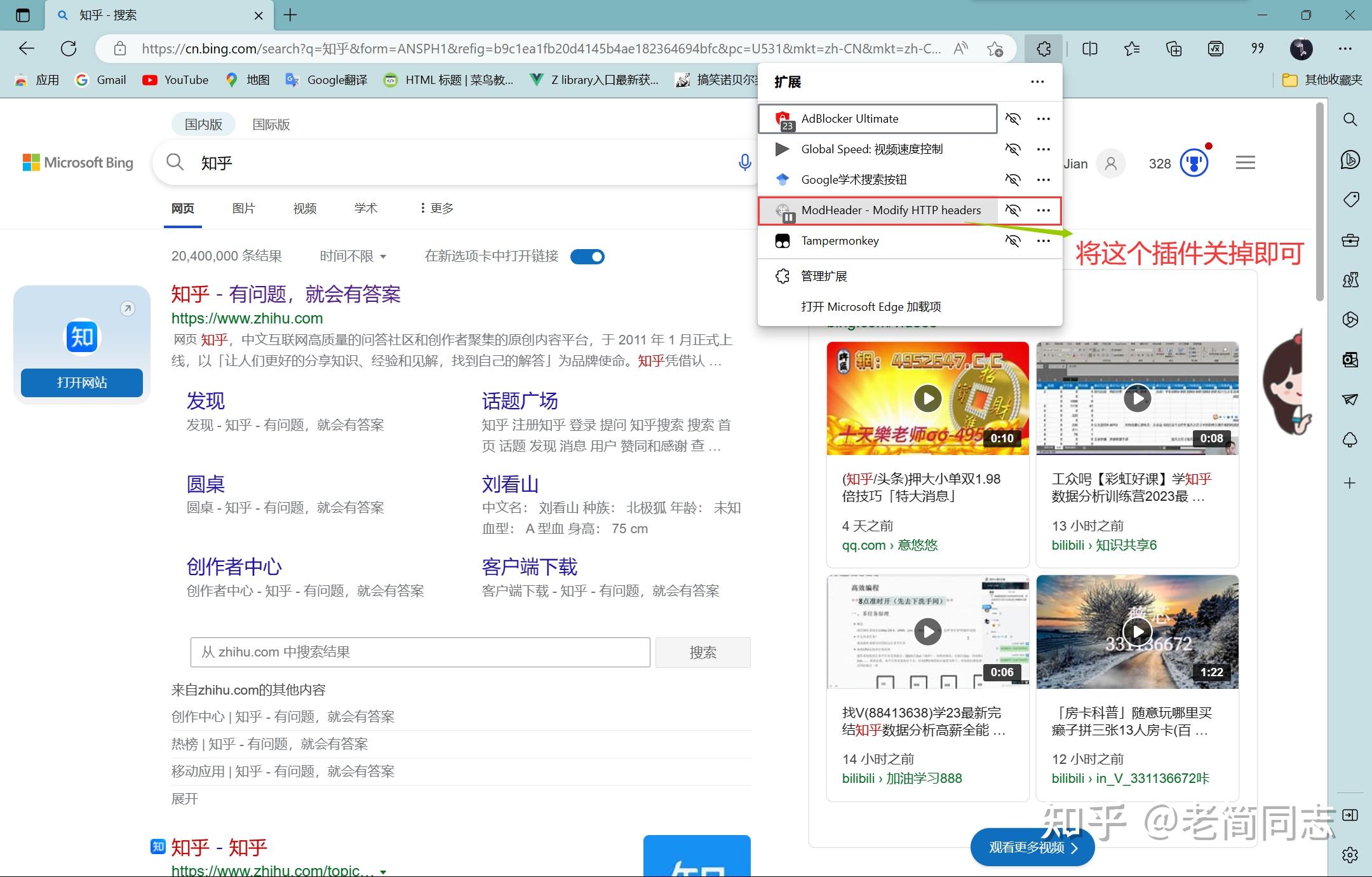Open more options for ModHeader
The height and width of the screenshot is (877, 1372).
[1043, 210]
